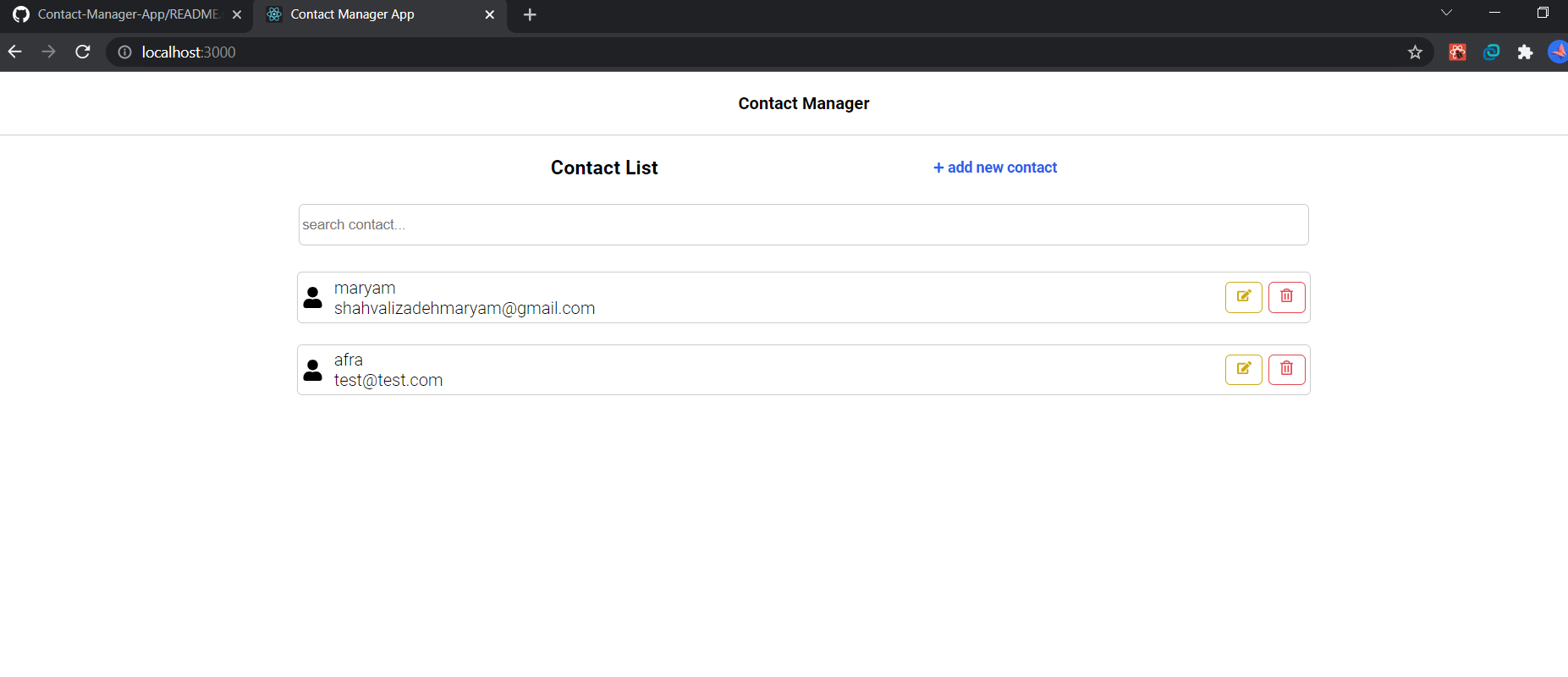The width and height of the screenshot is (1568, 677).
Task: Reload the localhost page
Action: click(83, 52)
